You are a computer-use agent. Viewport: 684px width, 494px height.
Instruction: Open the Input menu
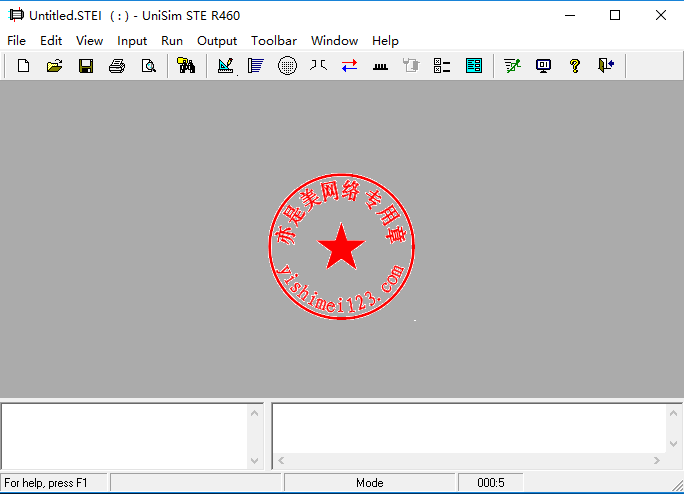pyautogui.click(x=132, y=41)
